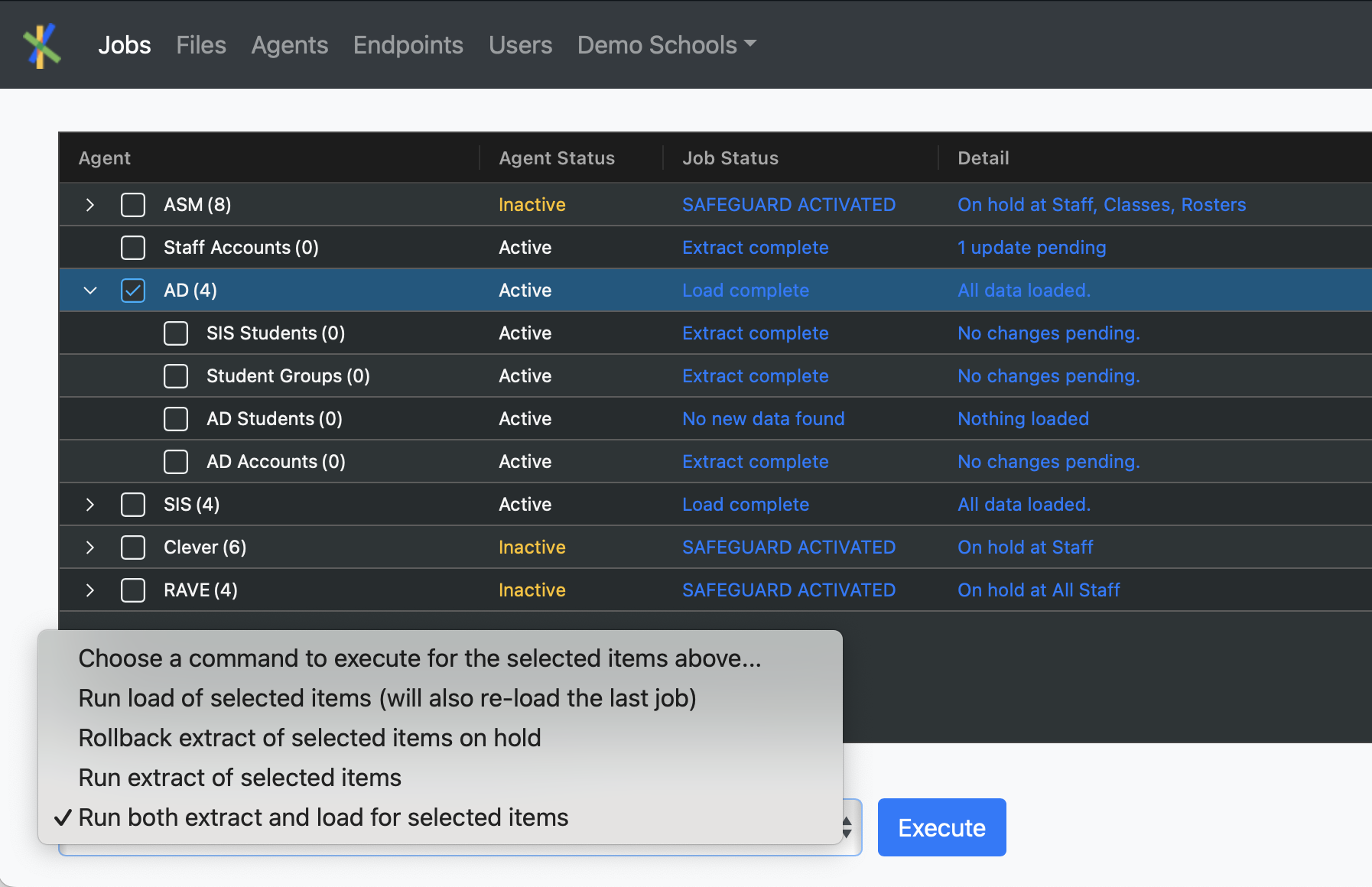Click the colorful X app logo
Screen dimensions: 1372x887
click(x=42, y=45)
